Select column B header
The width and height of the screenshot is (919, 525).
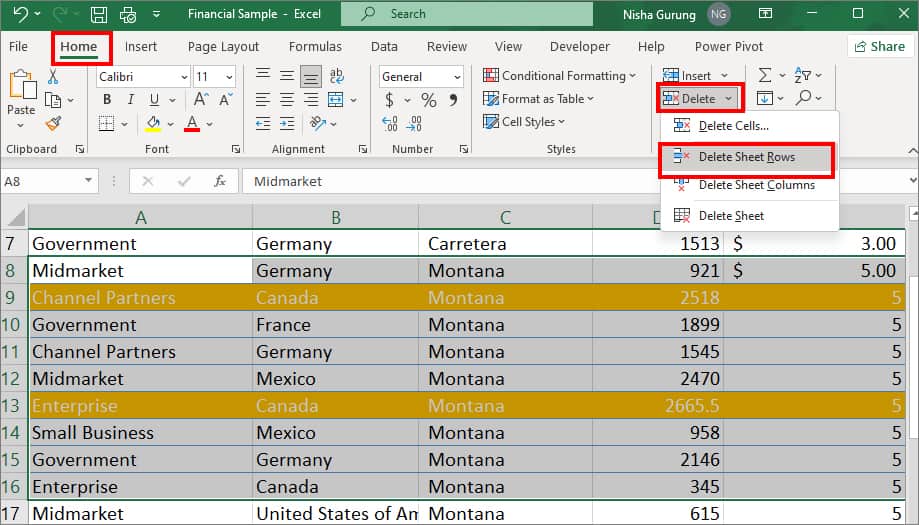coord(336,217)
